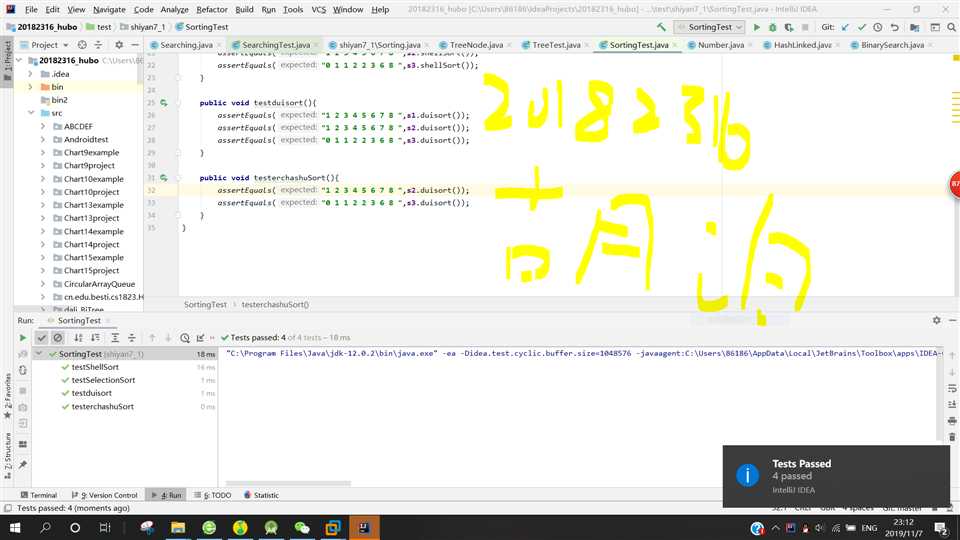Sort test results by duration

click(96, 337)
